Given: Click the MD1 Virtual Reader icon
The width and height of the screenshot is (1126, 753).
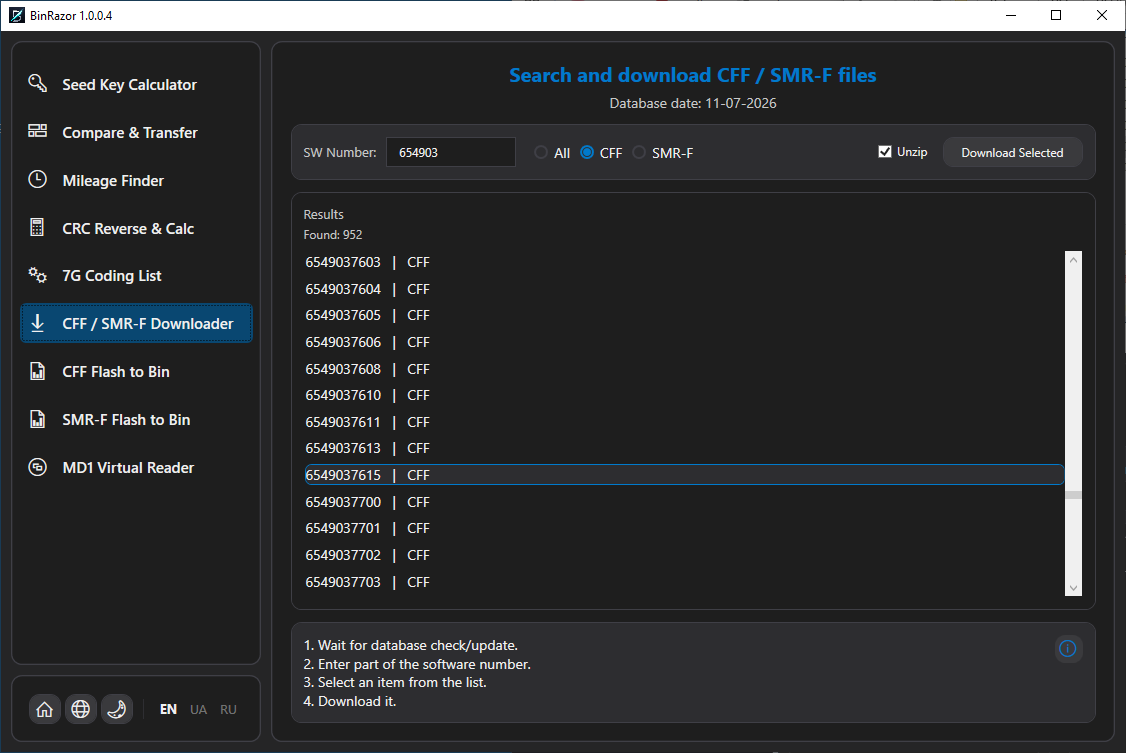Looking at the screenshot, I should (37, 467).
